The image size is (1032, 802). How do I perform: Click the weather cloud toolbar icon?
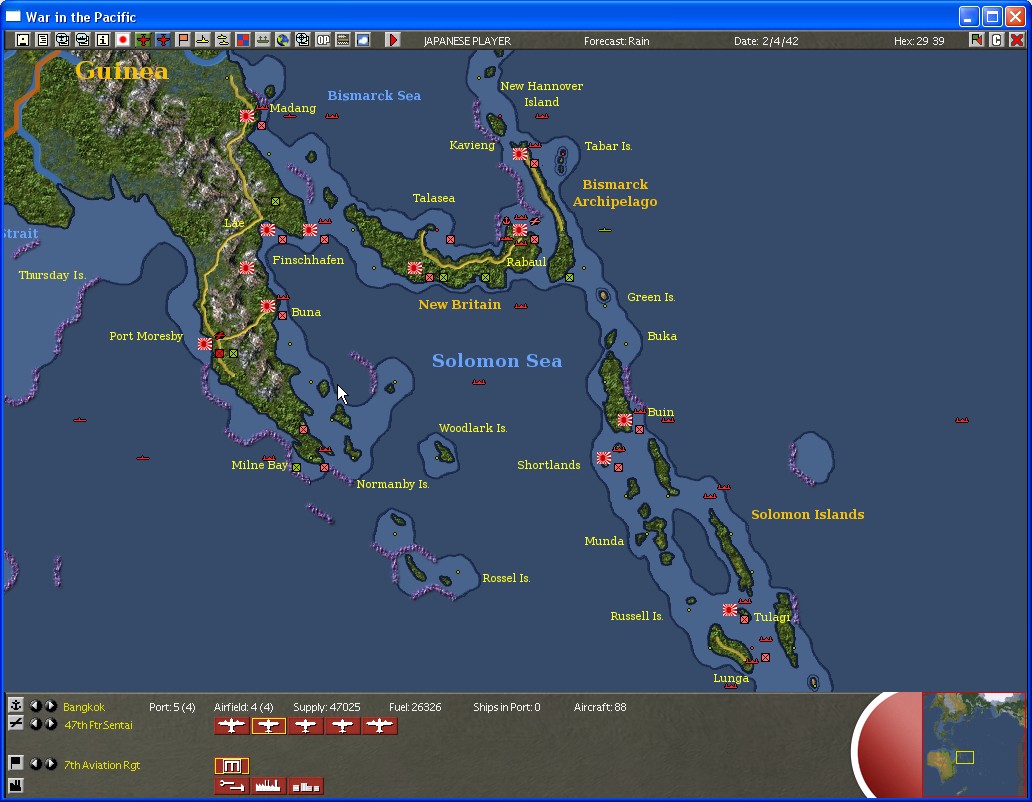pos(363,40)
